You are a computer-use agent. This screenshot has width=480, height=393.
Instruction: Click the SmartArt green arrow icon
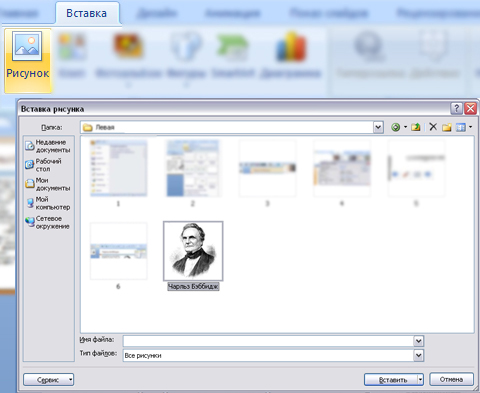[233, 47]
